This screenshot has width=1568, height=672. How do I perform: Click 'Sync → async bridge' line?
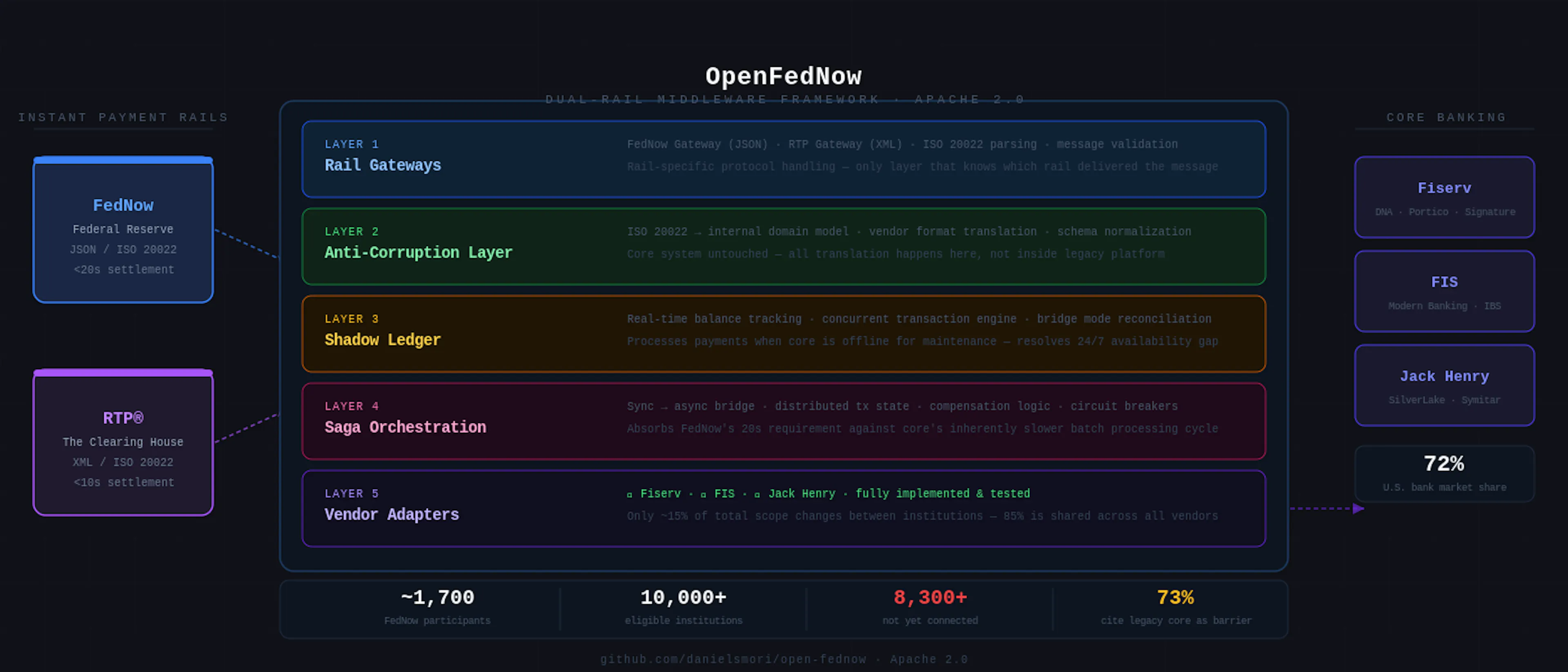point(902,406)
